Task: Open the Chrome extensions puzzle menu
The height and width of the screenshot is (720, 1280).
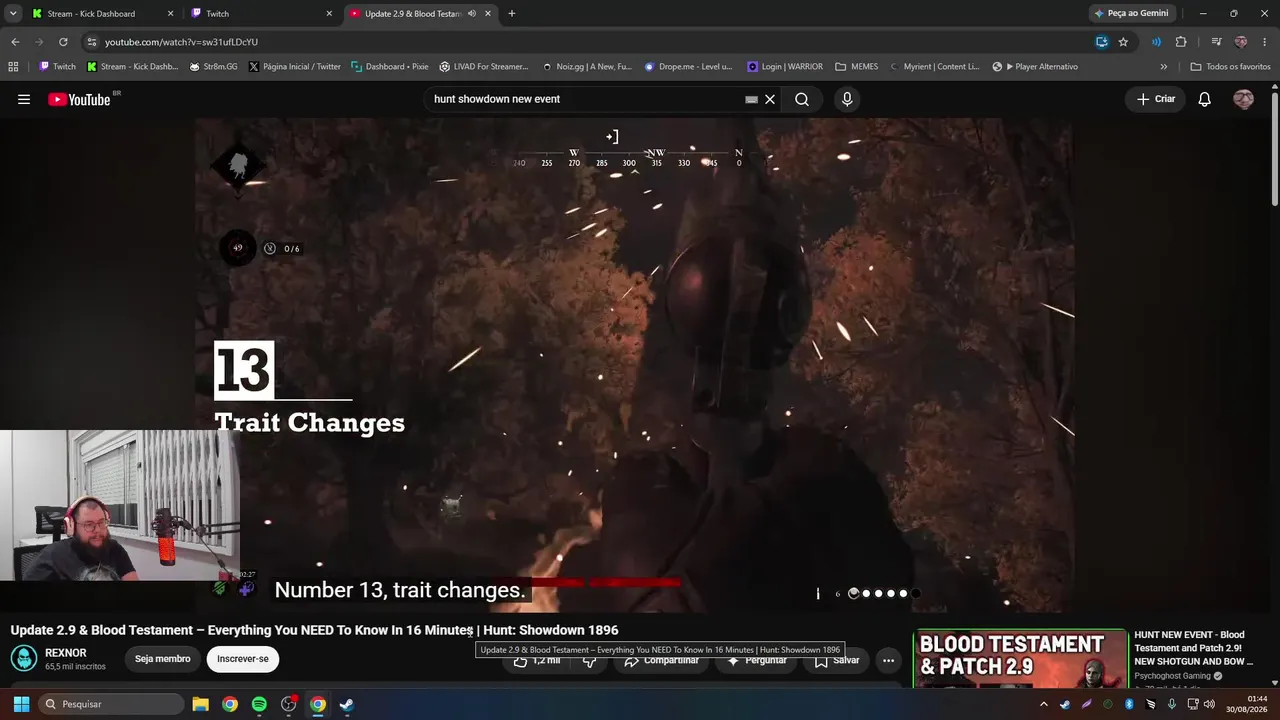Action: tap(1181, 42)
